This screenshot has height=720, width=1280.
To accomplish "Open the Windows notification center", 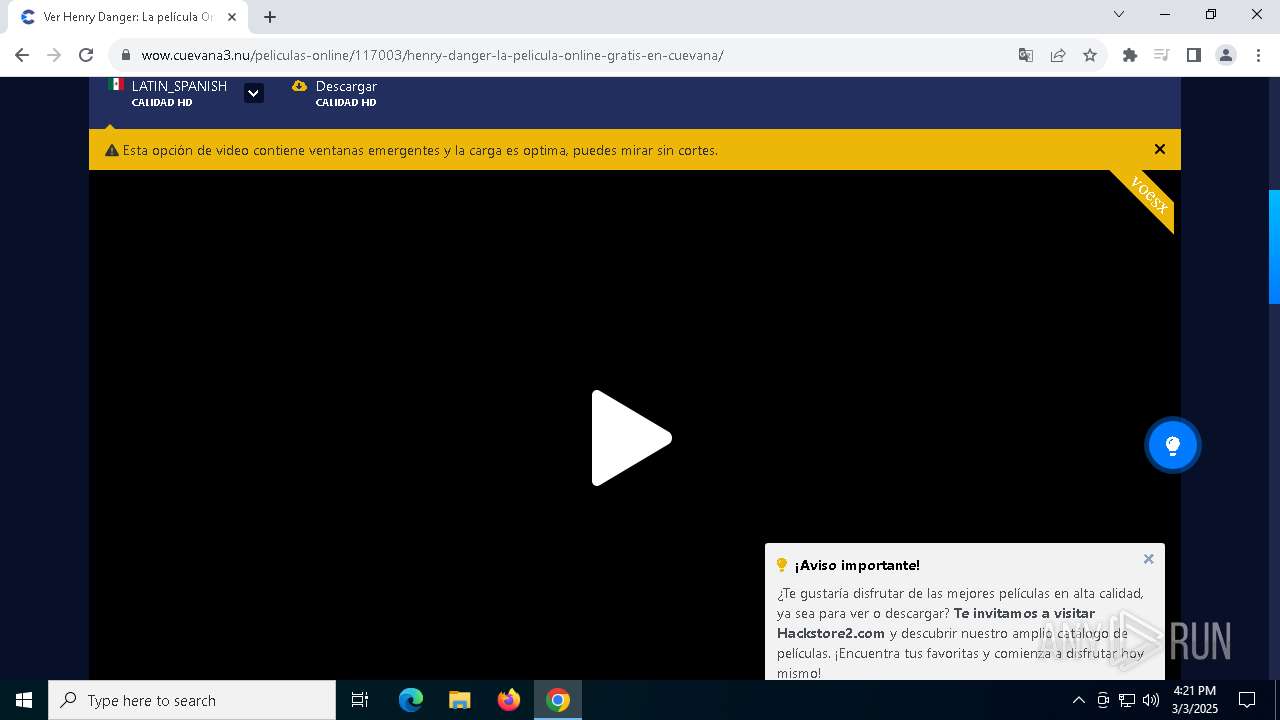I will point(1247,700).
